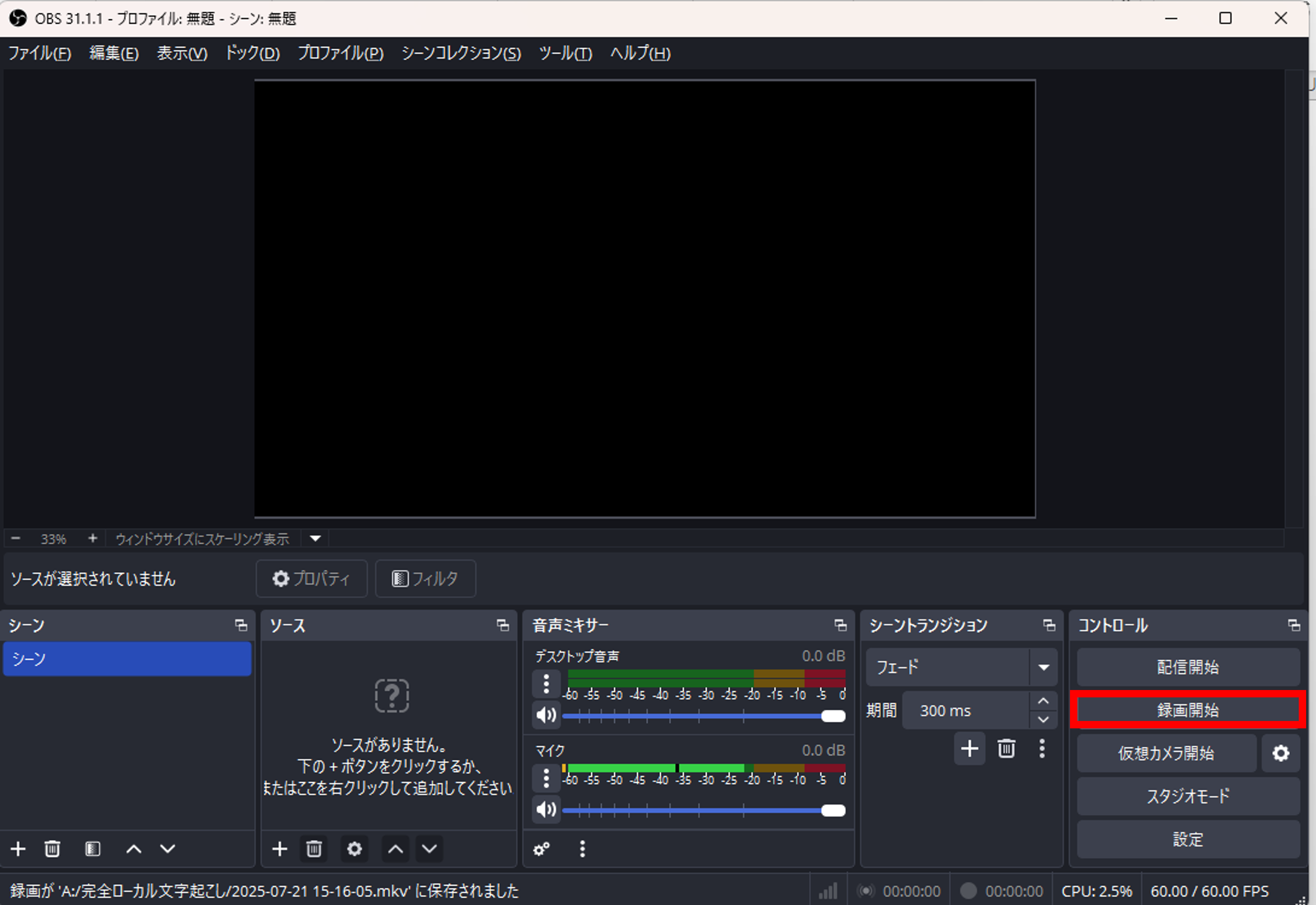Click the 録画開始 button
The height and width of the screenshot is (905, 1316).
[1188, 710]
